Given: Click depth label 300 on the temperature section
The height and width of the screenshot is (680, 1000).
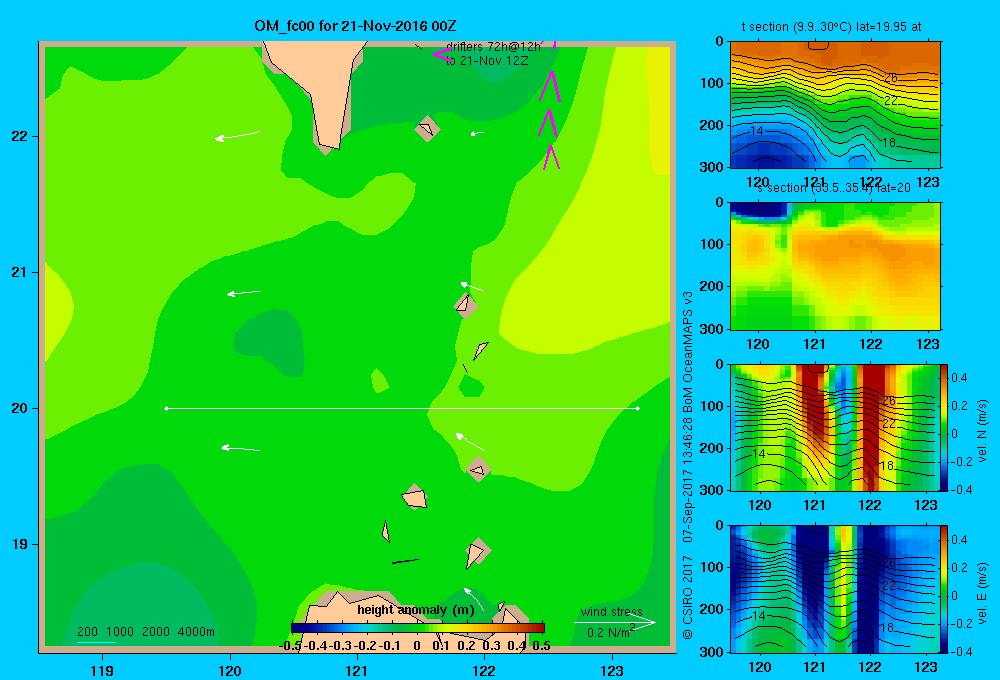Looking at the screenshot, I should 713,167.
